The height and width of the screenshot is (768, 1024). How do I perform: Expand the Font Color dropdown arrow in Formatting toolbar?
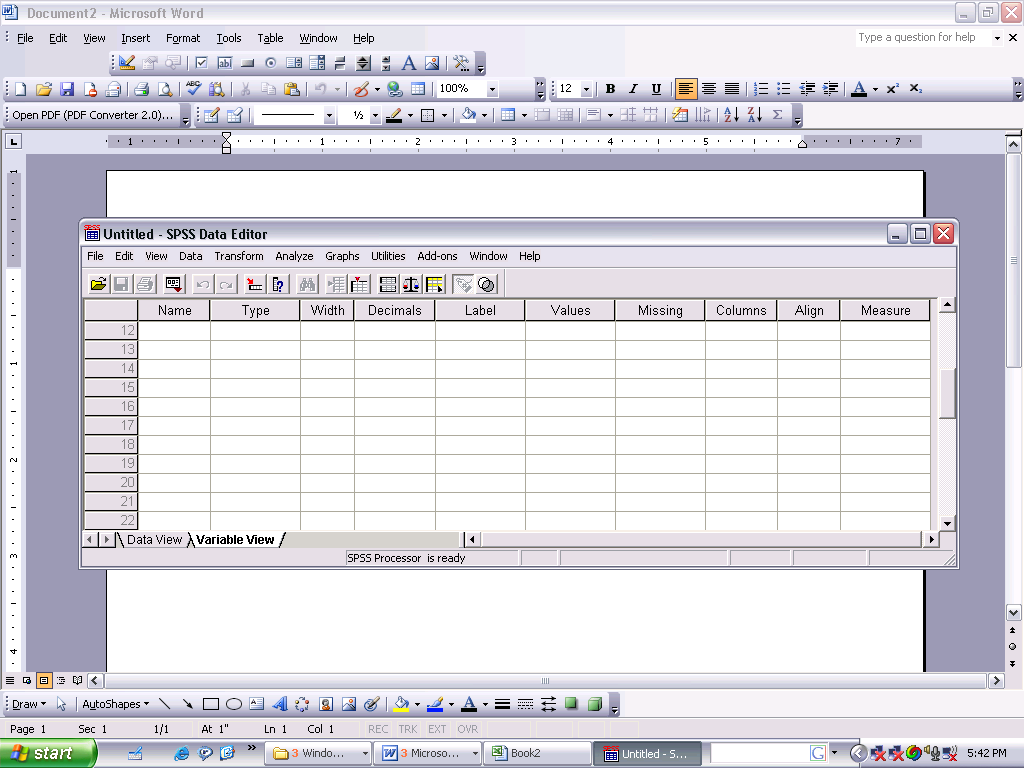876,89
